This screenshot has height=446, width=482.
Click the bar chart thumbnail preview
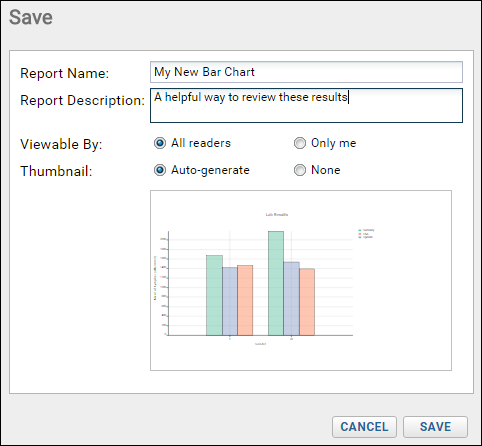301,280
